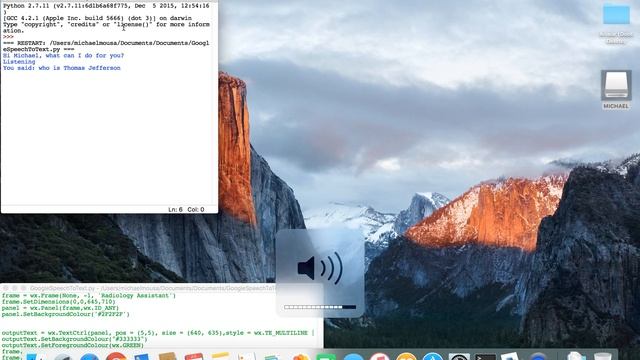Click the '>>>' prompt in Python shell
This screenshot has height=360, width=640.
tap(8, 37)
